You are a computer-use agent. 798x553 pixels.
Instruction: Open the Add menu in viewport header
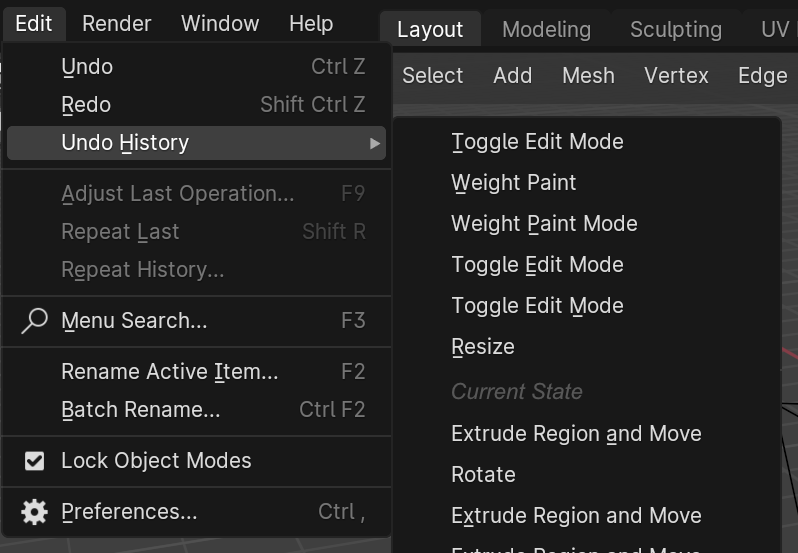[x=512, y=76]
